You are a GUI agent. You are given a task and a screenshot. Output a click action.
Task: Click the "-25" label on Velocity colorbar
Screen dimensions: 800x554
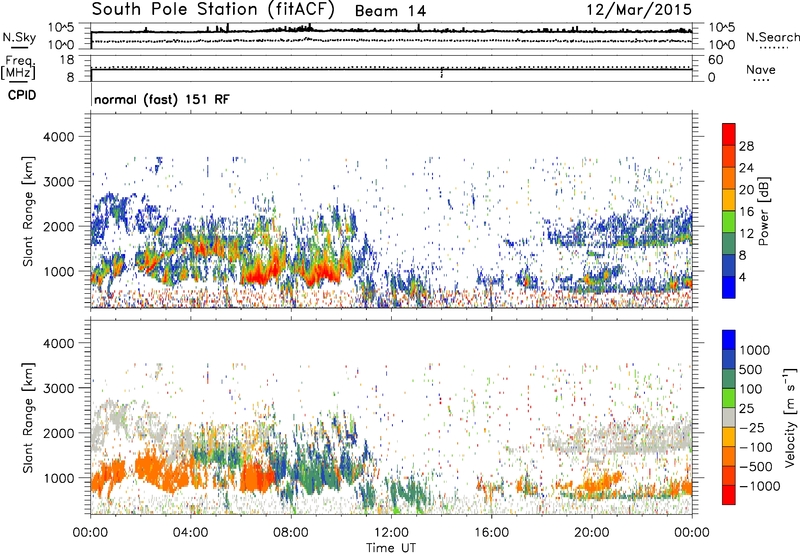tap(751, 428)
